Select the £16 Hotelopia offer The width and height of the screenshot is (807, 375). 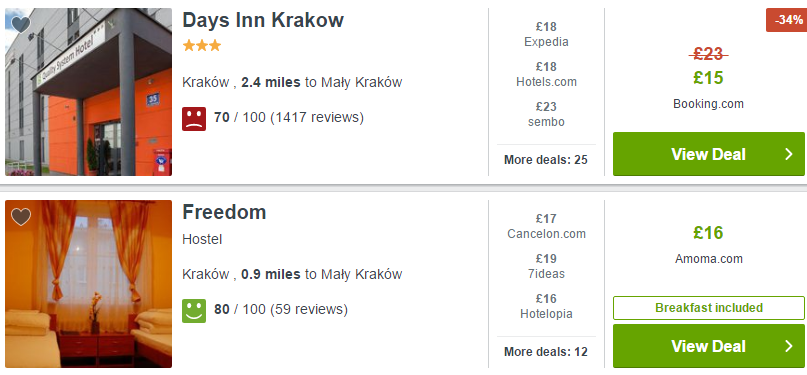click(x=546, y=306)
